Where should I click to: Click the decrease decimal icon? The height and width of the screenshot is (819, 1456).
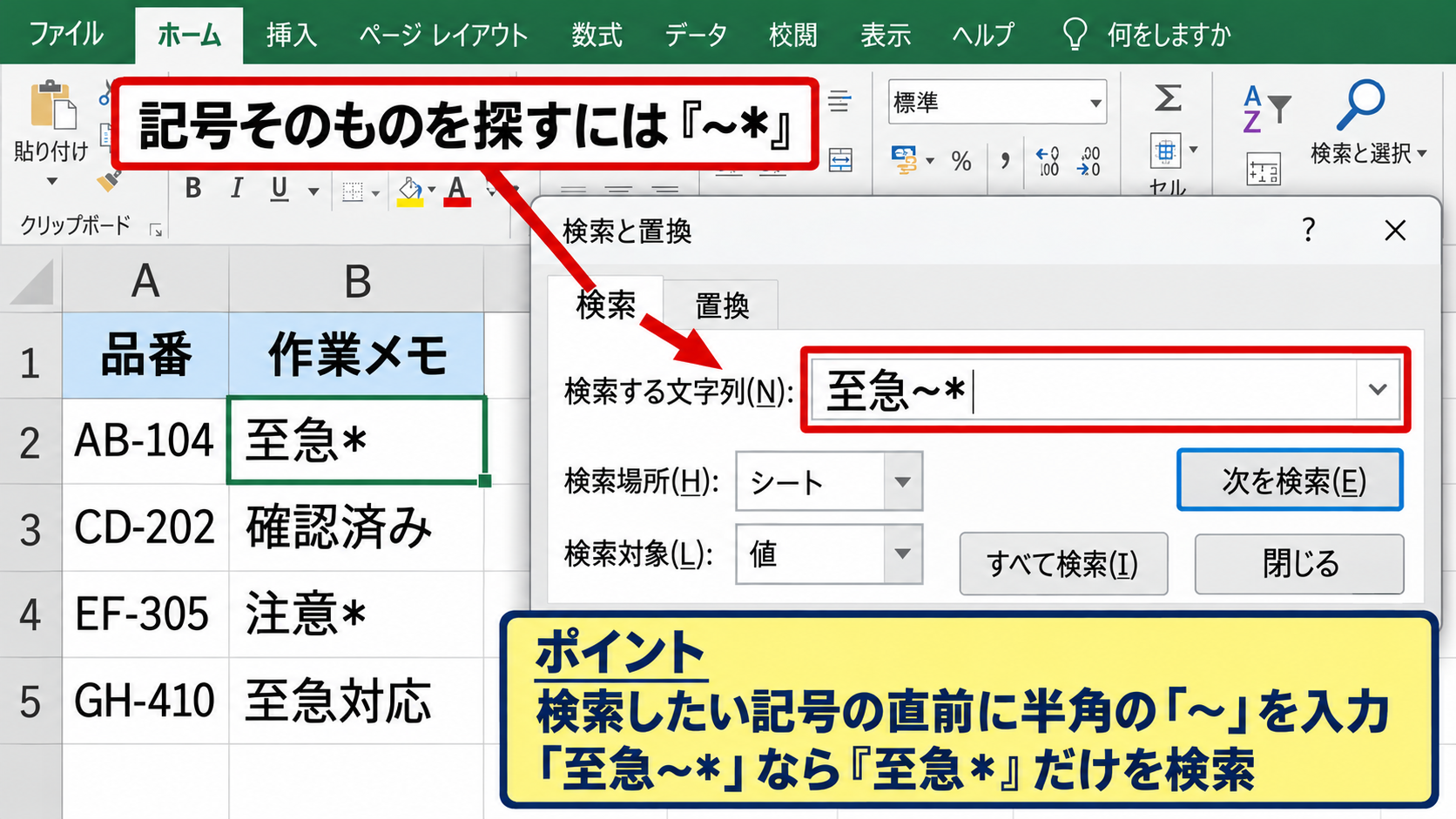pyautogui.click(x=1089, y=161)
